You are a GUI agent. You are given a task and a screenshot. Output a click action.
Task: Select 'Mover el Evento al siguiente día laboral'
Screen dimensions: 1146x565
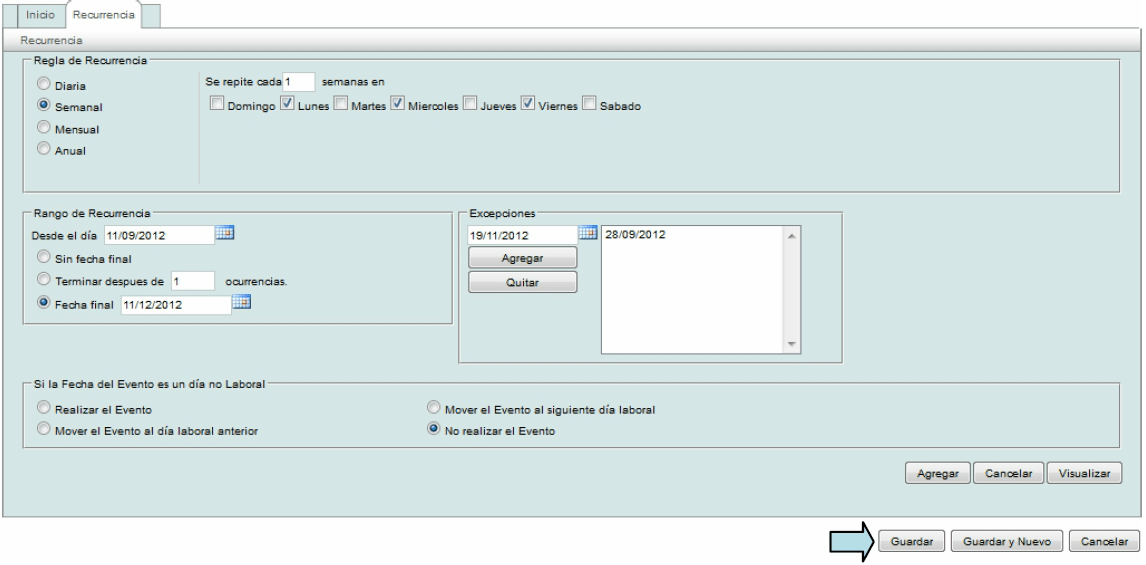434,409
